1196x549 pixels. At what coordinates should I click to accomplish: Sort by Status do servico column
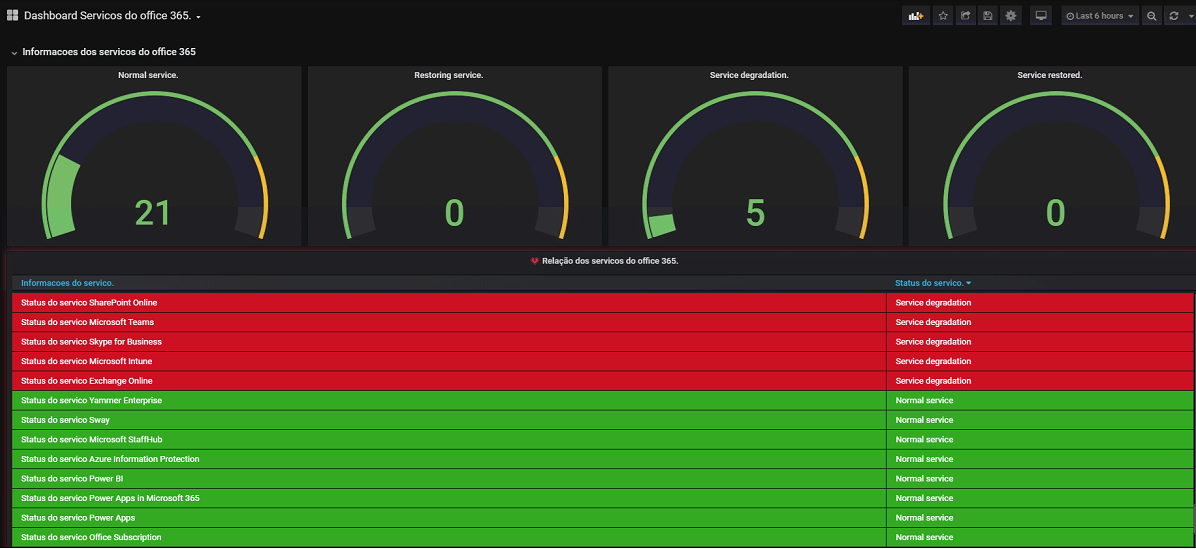coord(933,283)
